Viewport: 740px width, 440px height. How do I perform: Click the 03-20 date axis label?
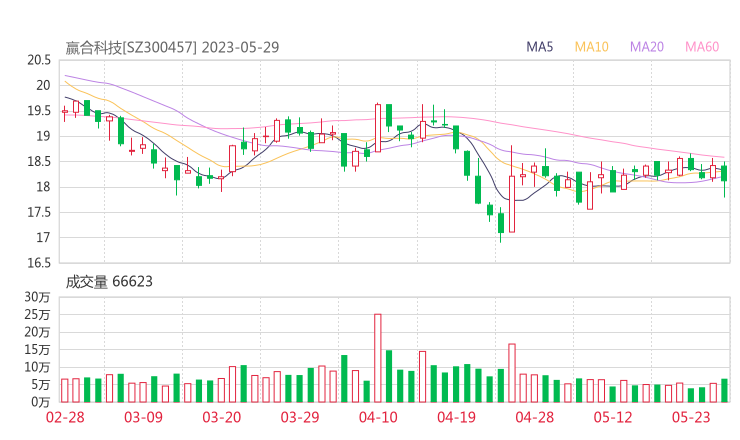pos(222,417)
